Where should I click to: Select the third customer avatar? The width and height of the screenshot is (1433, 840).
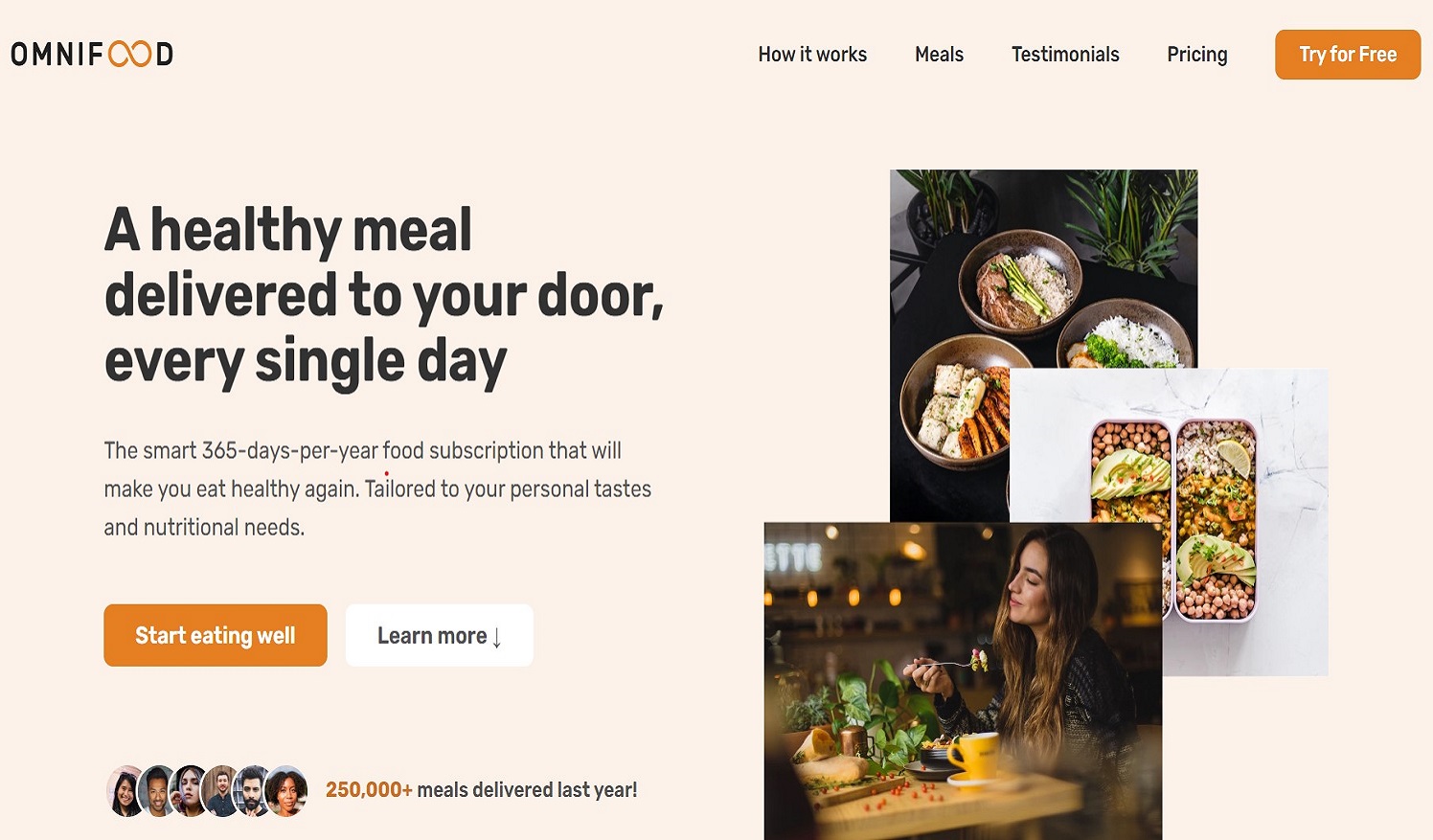189,791
